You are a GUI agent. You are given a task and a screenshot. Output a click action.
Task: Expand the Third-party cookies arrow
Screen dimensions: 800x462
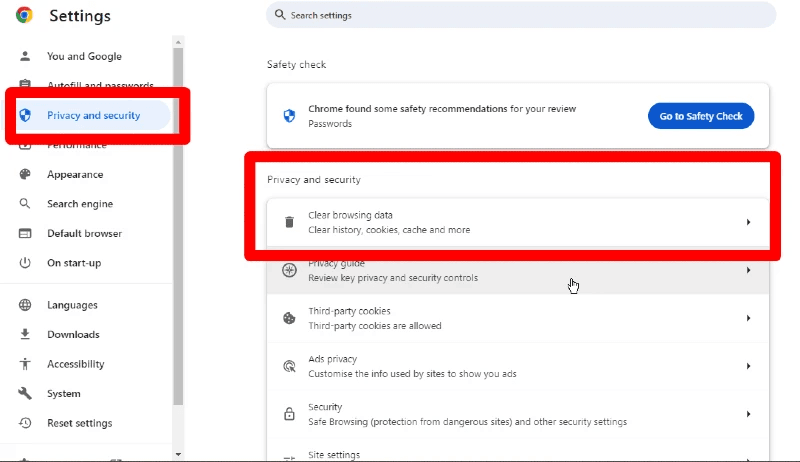coord(748,318)
